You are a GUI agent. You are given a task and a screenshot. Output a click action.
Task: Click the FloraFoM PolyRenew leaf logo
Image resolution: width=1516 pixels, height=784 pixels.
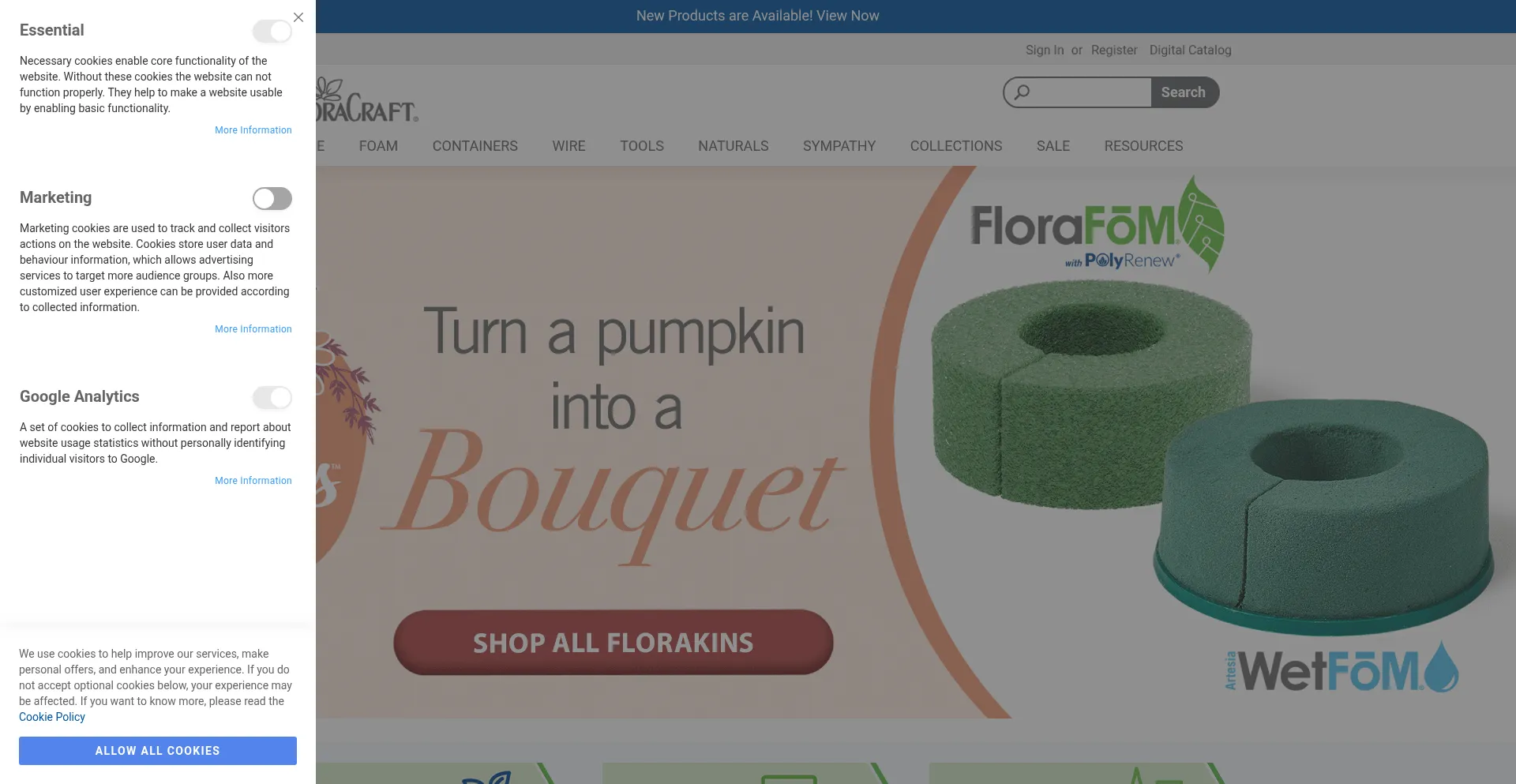(1098, 224)
